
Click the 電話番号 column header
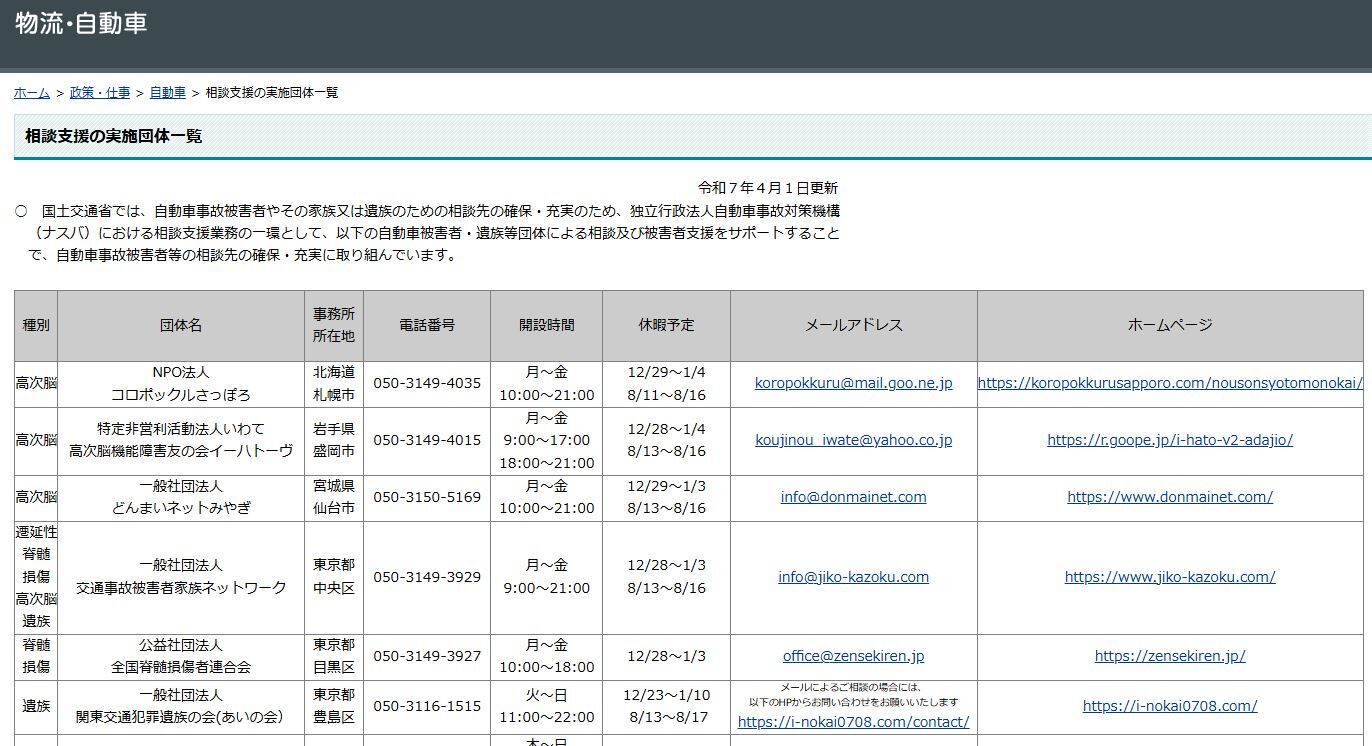[427, 326]
